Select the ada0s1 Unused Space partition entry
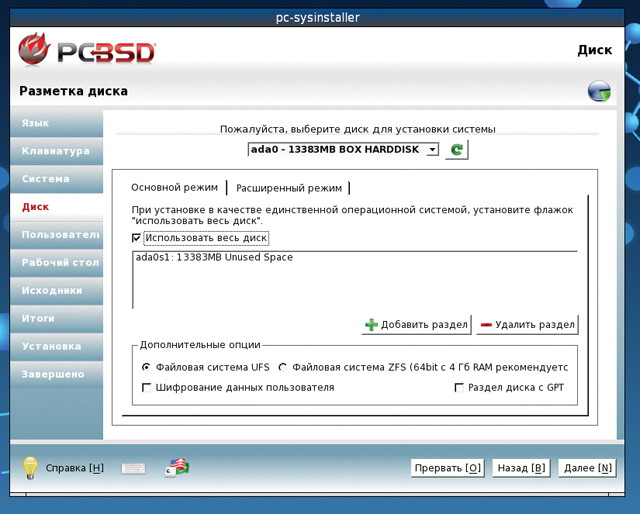The image size is (640, 514). click(x=213, y=257)
